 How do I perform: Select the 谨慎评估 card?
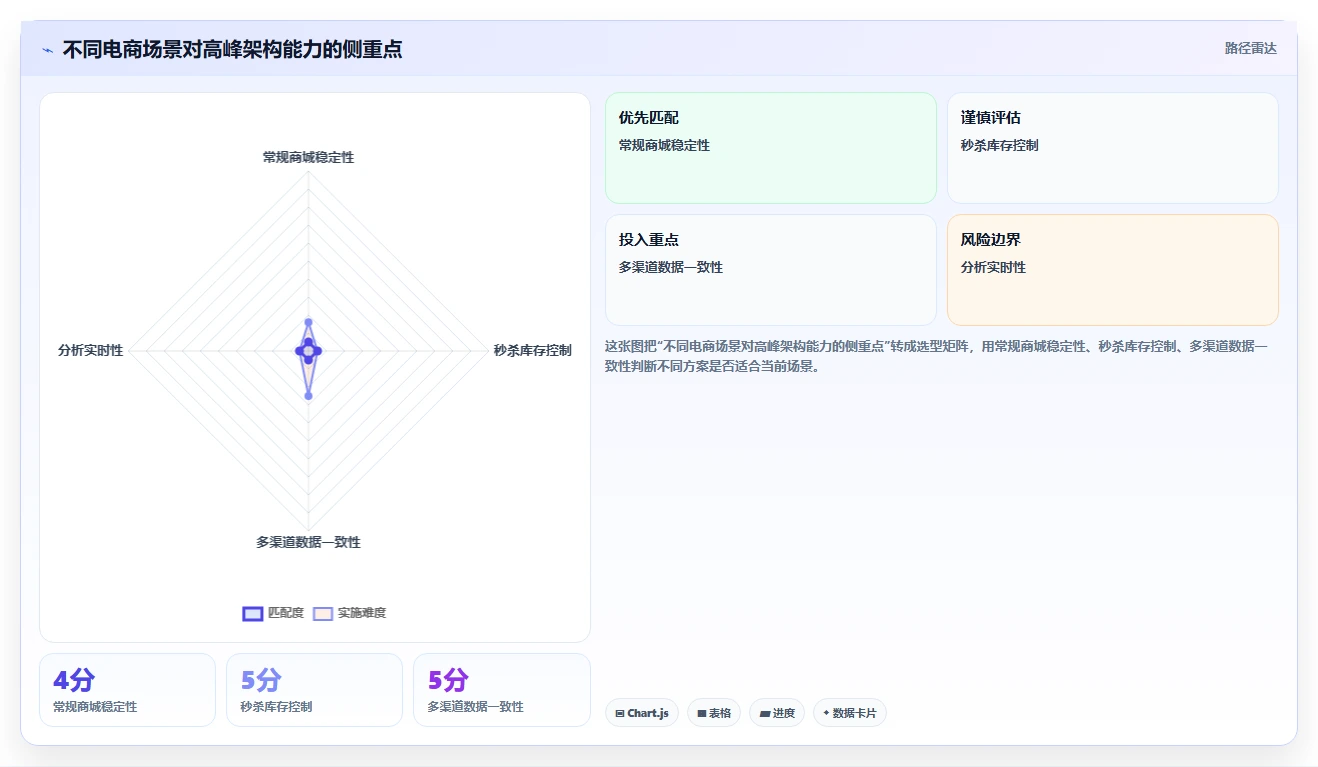pyautogui.click(x=1113, y=148)
